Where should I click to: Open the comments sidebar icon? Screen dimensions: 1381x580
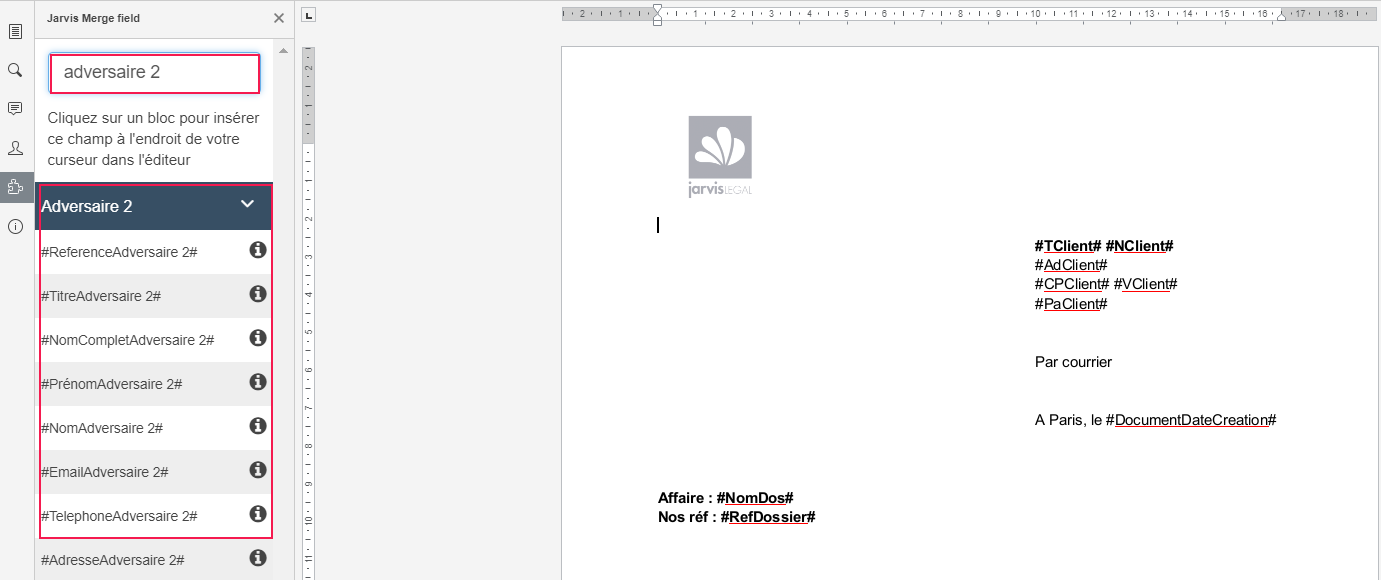(x=15, y=109)
